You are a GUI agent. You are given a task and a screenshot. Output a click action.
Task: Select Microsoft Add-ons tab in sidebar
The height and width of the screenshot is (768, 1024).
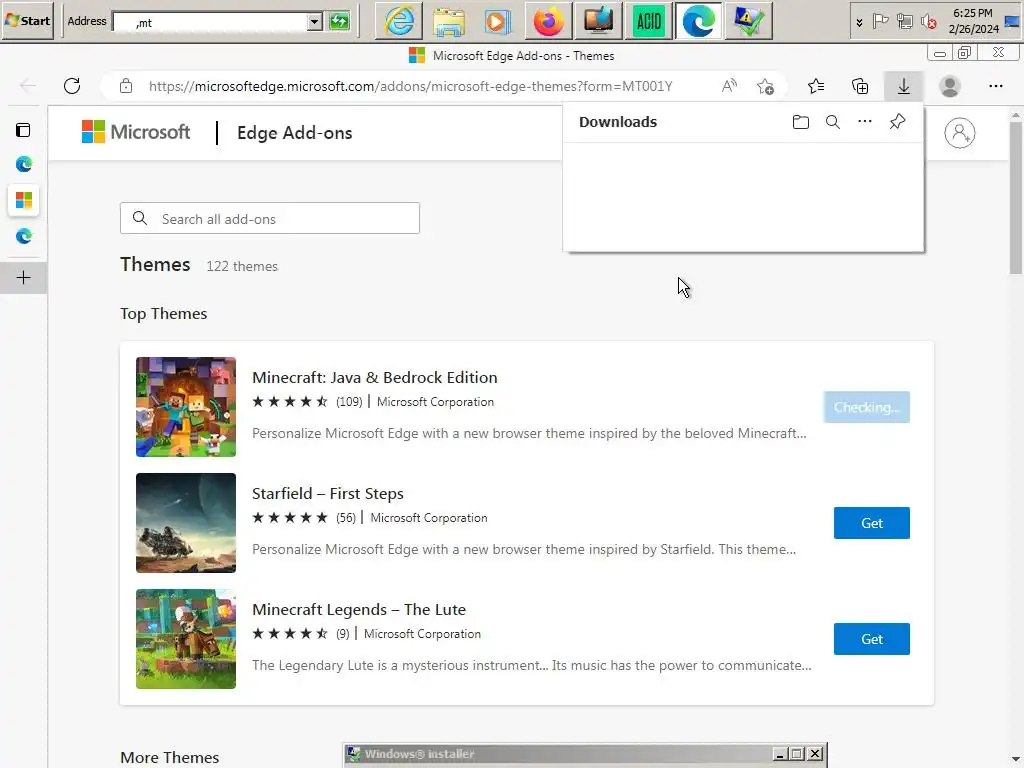[24, 200]
